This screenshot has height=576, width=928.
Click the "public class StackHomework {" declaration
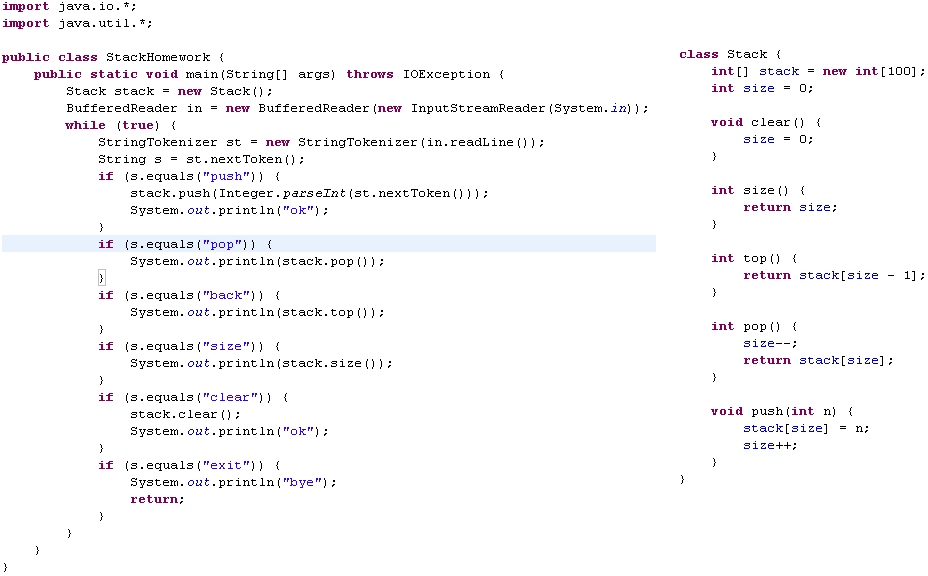coord(113,57)
